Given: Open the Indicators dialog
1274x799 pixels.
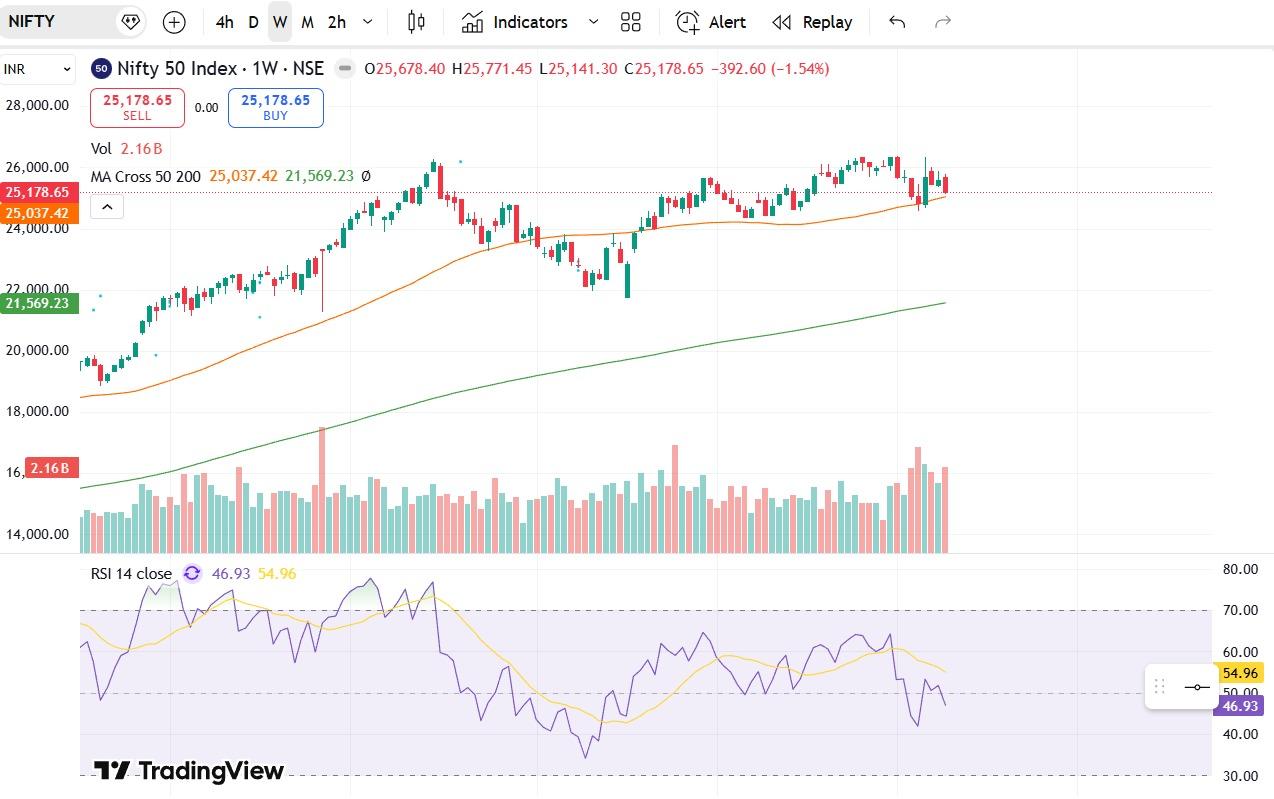Looking at the screenshot, I should pyautogui.click(x=515, y=22).
